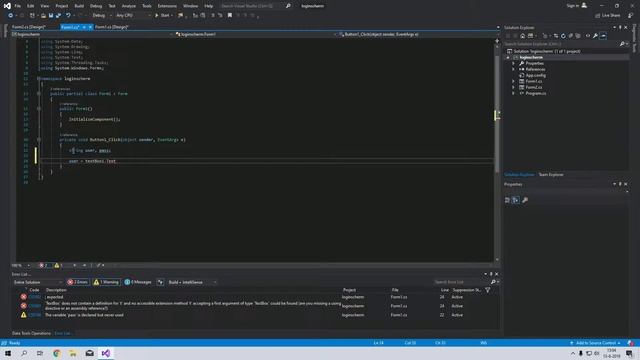
Task: Open the Build menu
Action: tap(79, 6)
